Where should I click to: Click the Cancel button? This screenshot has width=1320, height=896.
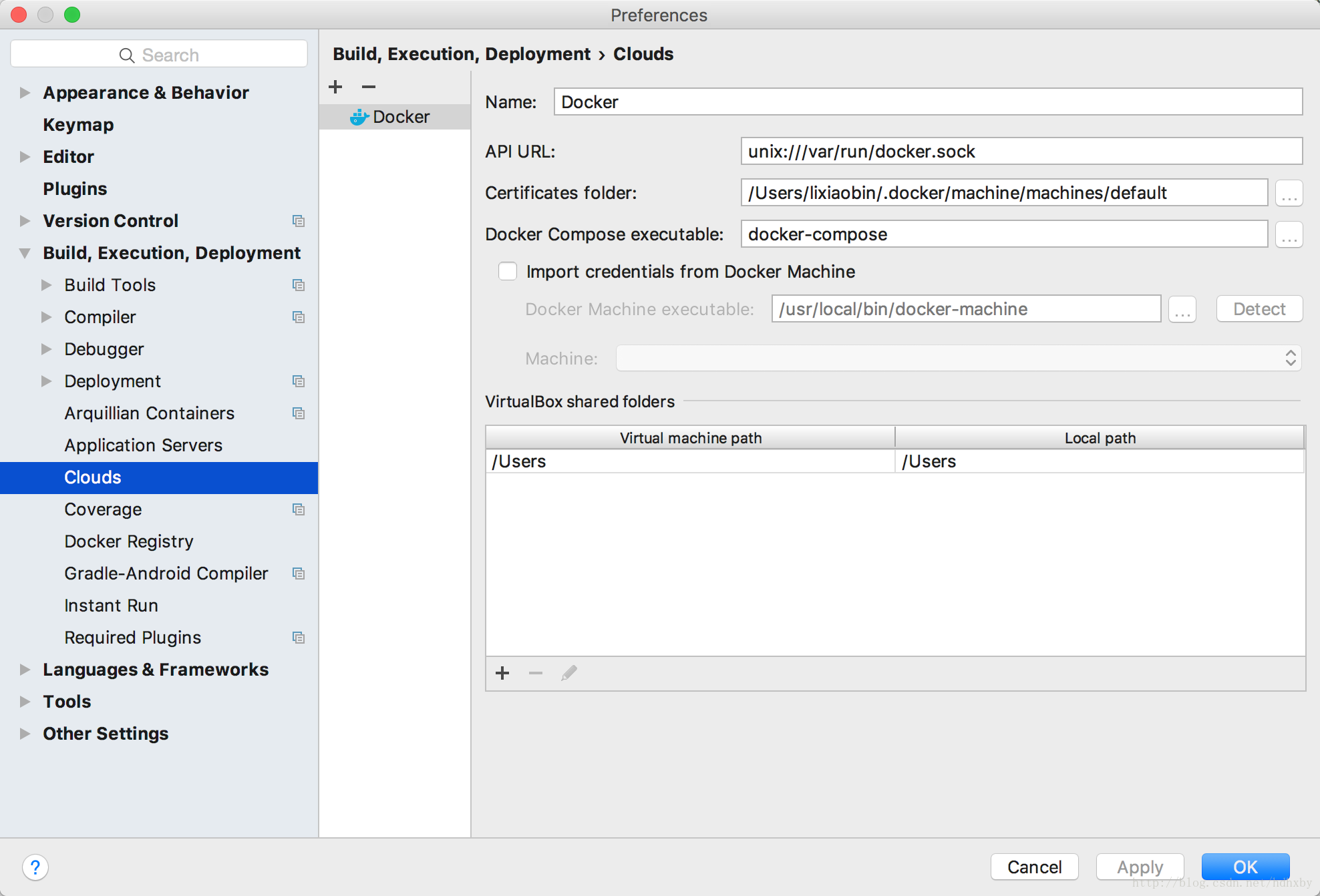[x=1034, y=867]
